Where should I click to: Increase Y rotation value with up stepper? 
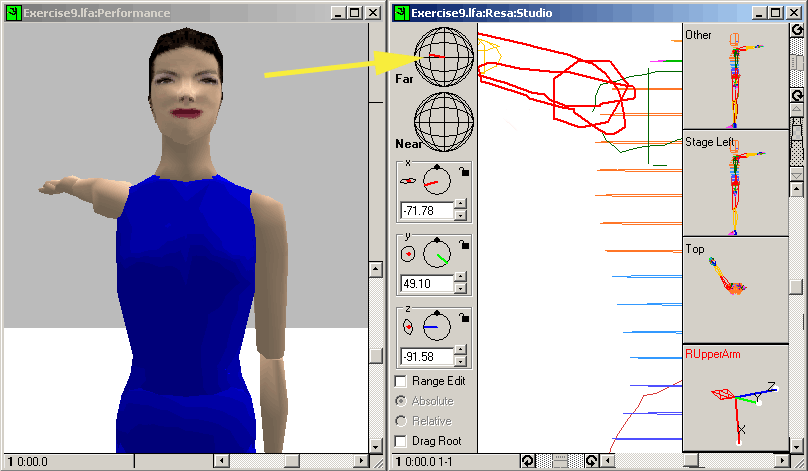pos(460,278)
